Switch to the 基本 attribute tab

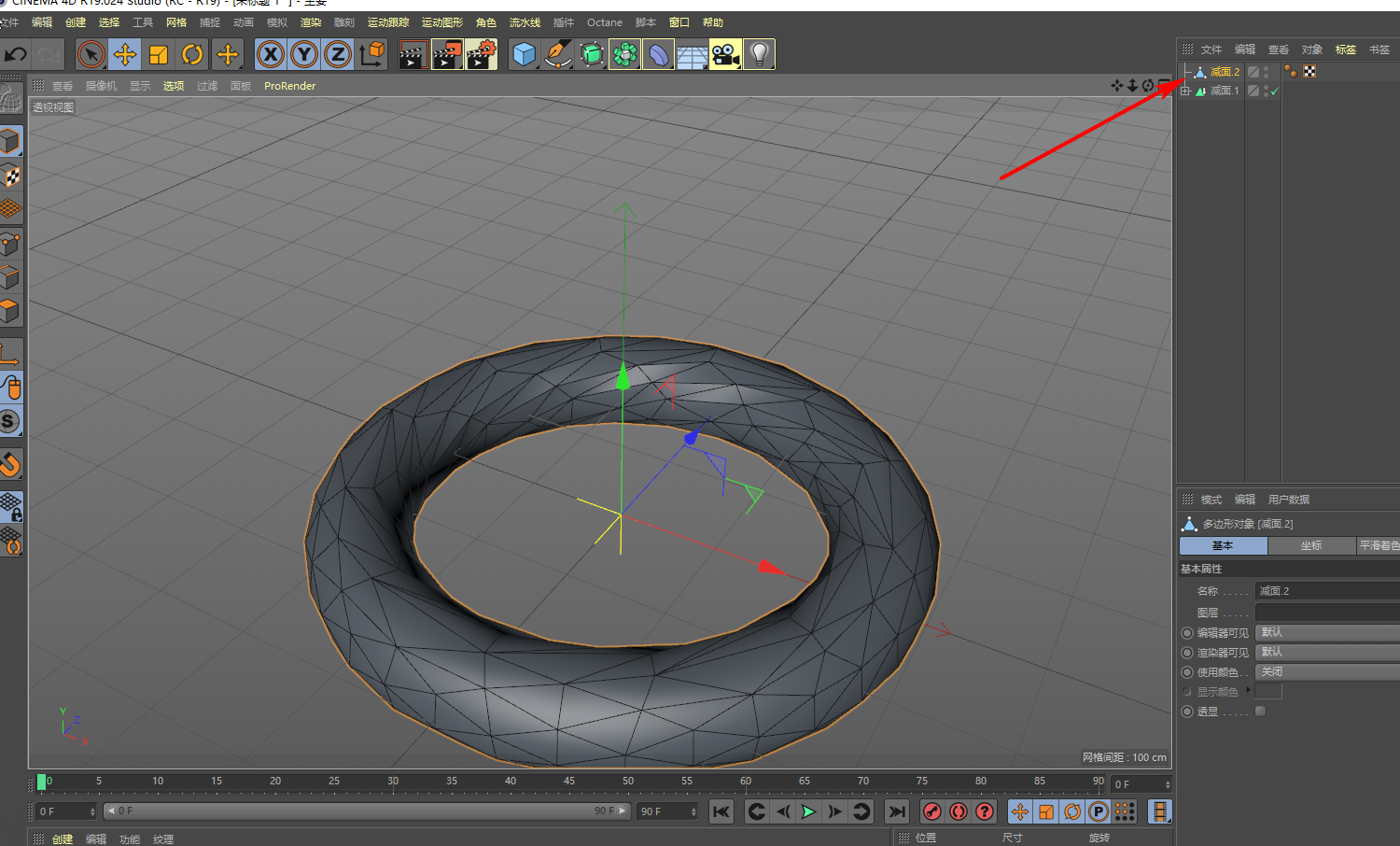(x=1224, y=545)
